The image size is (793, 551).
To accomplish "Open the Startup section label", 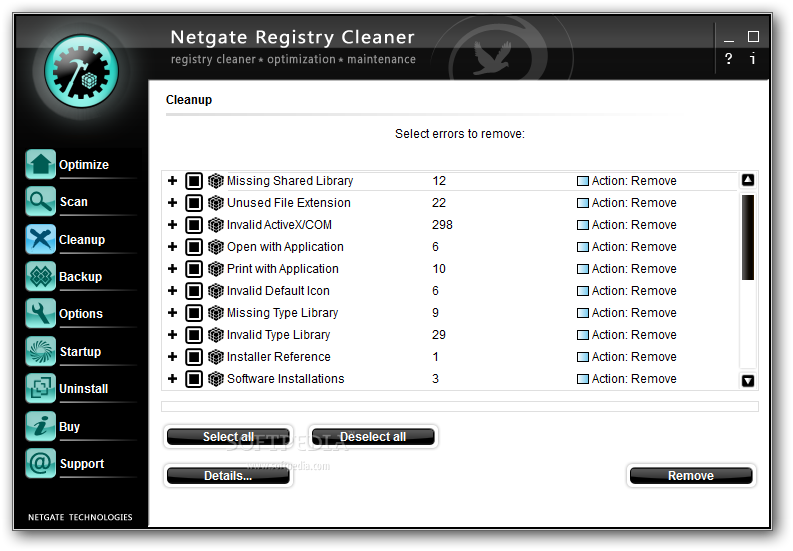I will (80, 352).
